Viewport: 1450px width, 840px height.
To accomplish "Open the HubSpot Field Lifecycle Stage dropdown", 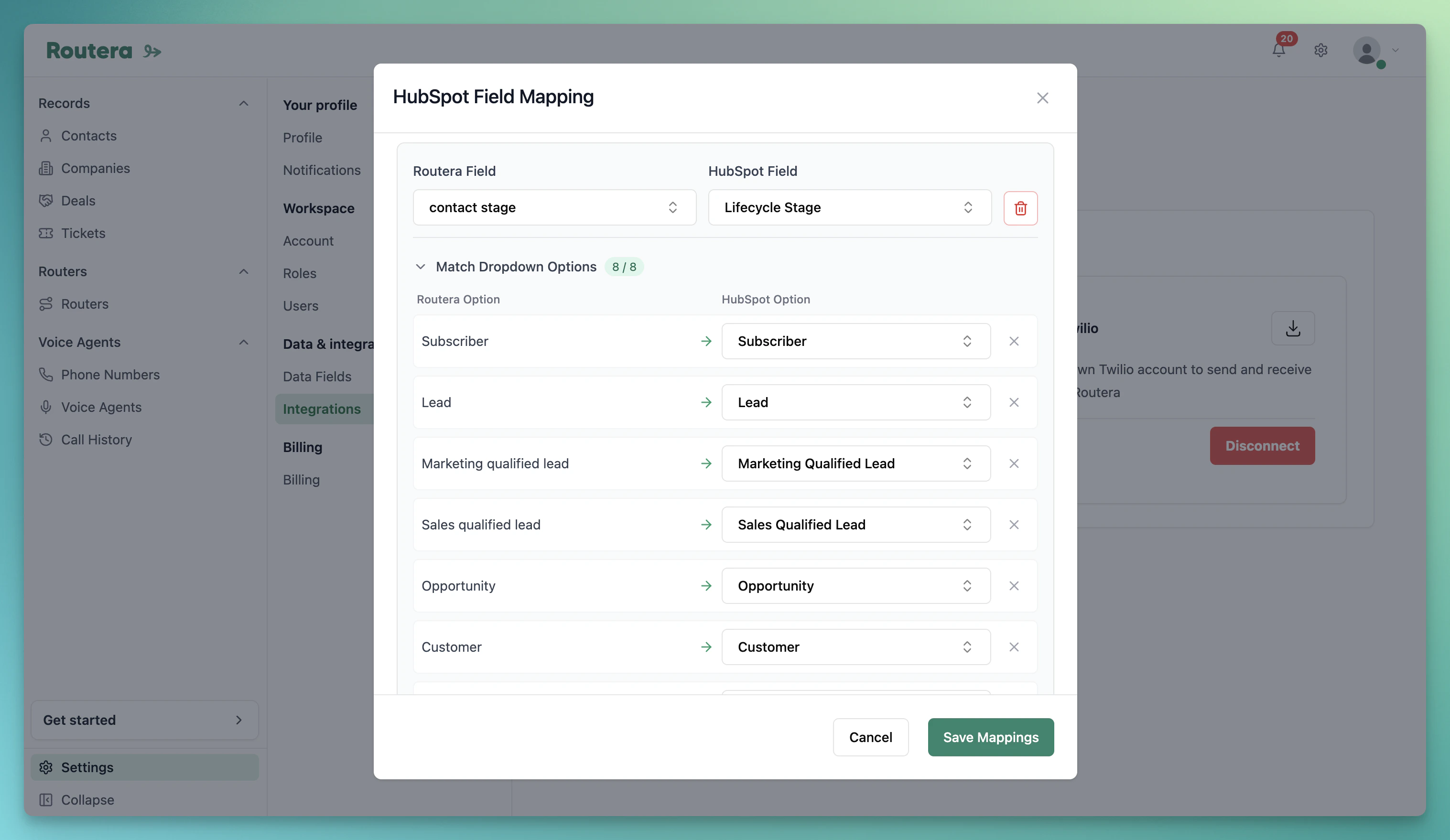I will pos(849,207).
